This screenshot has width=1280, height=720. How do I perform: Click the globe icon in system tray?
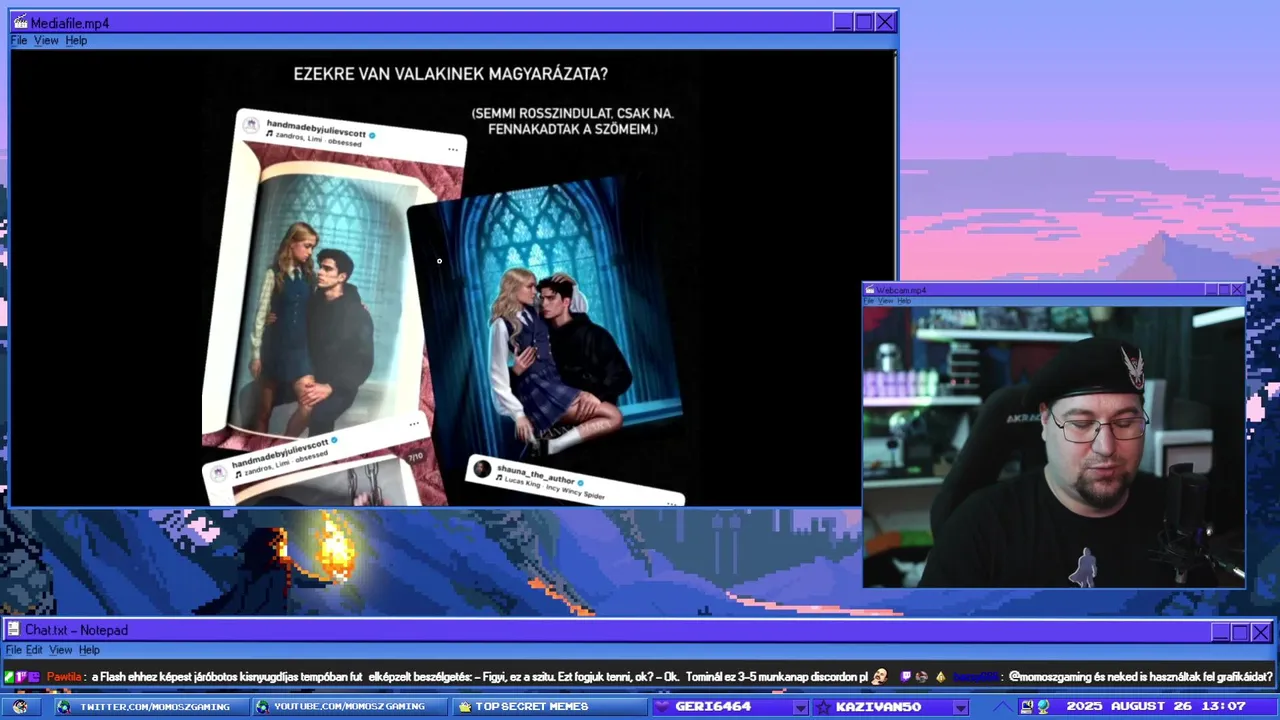1043,707
